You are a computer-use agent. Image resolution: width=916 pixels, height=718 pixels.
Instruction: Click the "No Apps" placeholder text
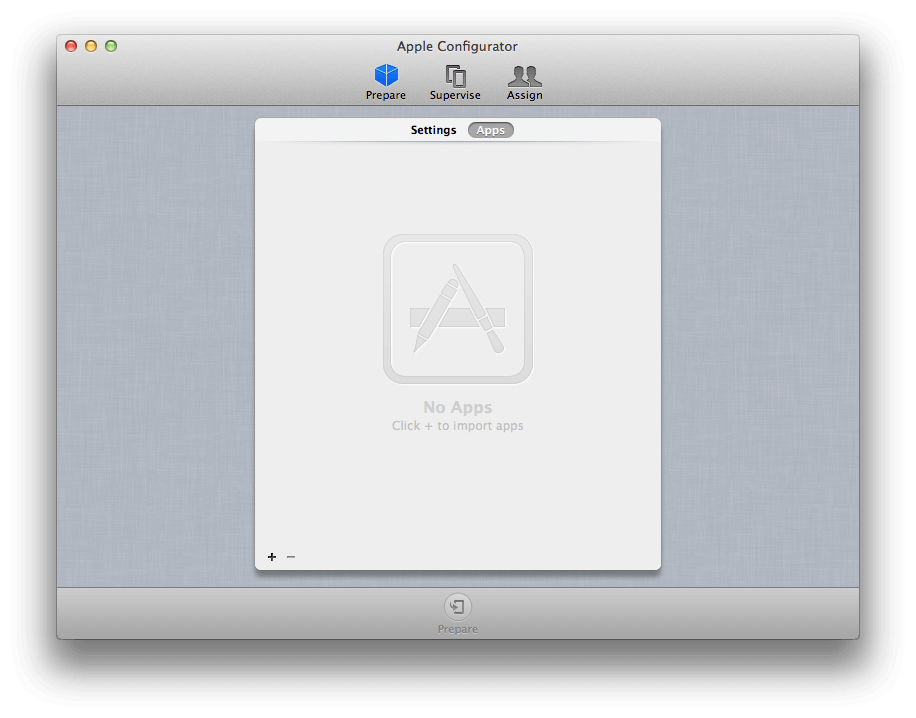pos(458,407)
